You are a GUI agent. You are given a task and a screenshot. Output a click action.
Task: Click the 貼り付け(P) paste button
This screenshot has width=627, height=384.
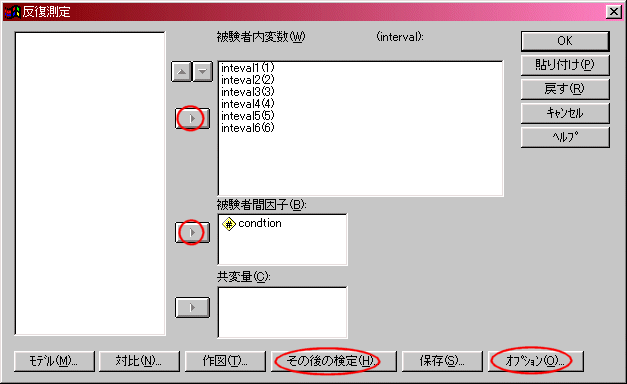(565, 65)
